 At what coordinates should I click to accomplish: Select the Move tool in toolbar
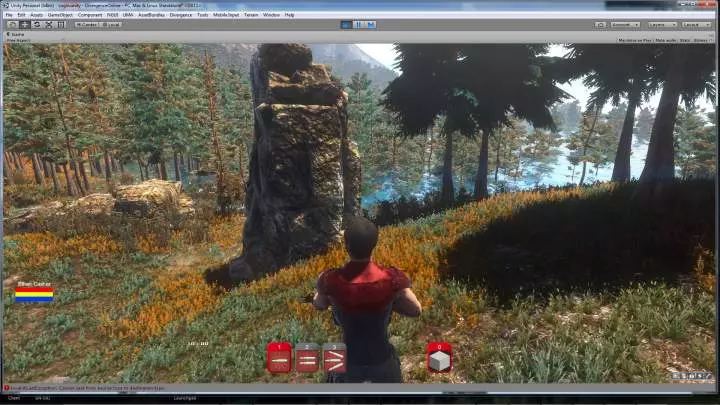tap(25, 24)
